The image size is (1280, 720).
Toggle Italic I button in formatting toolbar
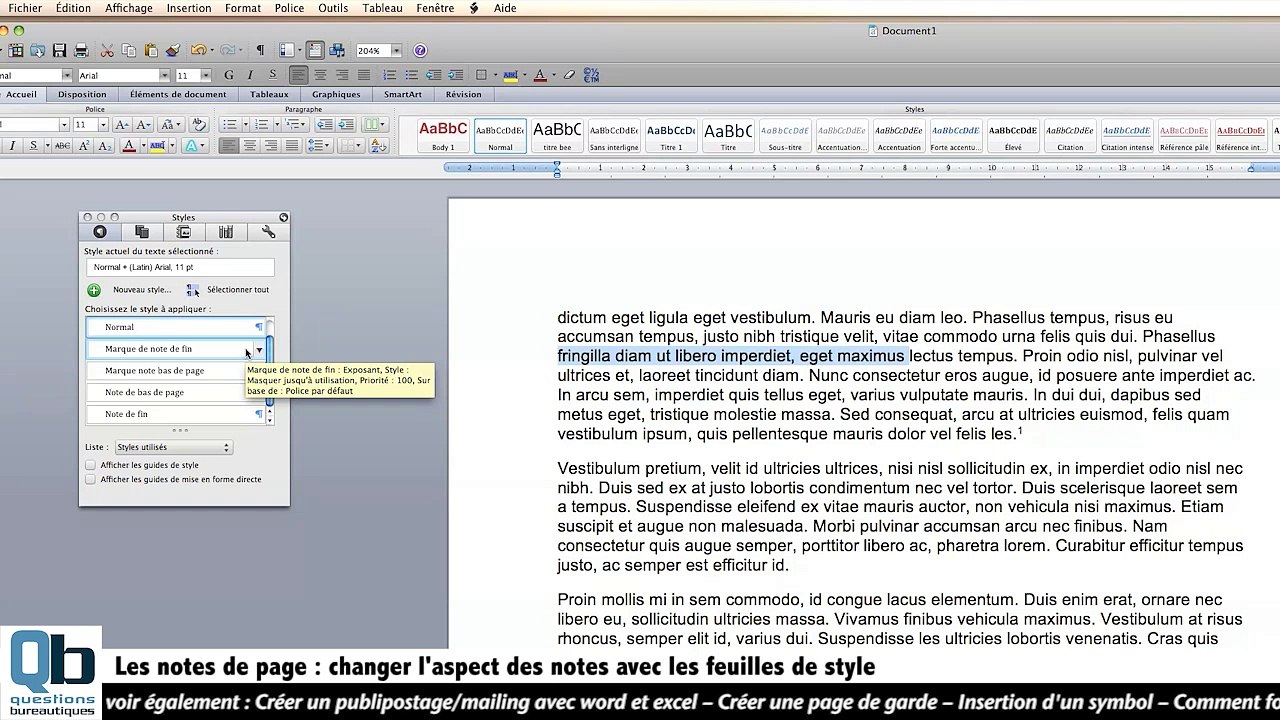(250, 75)
